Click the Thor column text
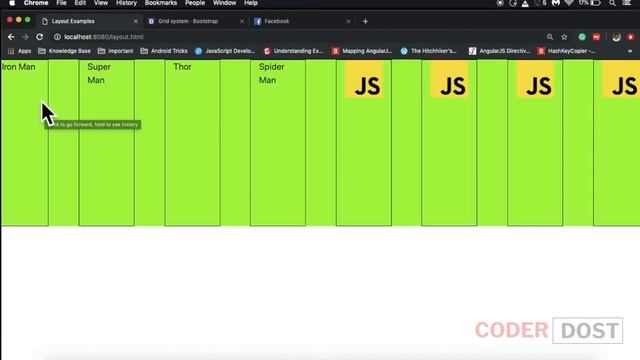This screenshot has width=640, height=360. tap(182, 67)
